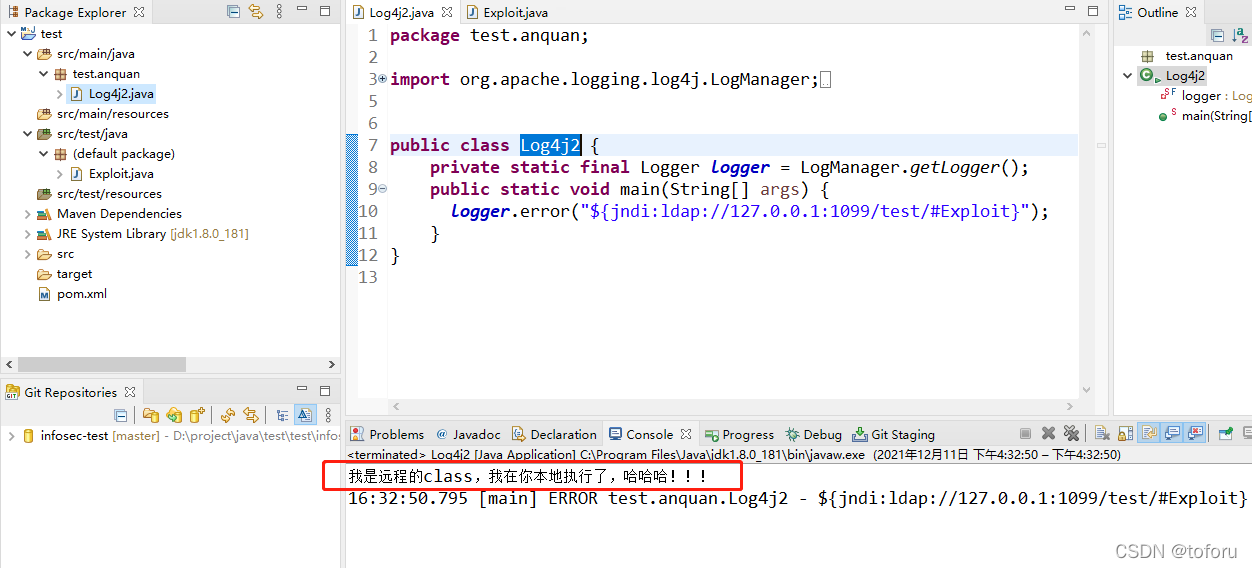
Task: Collapse the src/main/java folder
Action: click(27, 54)
